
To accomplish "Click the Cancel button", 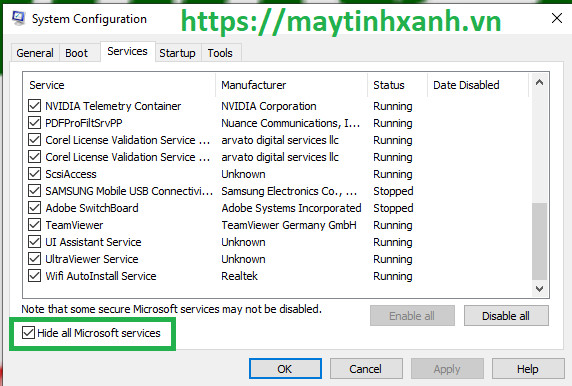I will [x=366, y=369].
